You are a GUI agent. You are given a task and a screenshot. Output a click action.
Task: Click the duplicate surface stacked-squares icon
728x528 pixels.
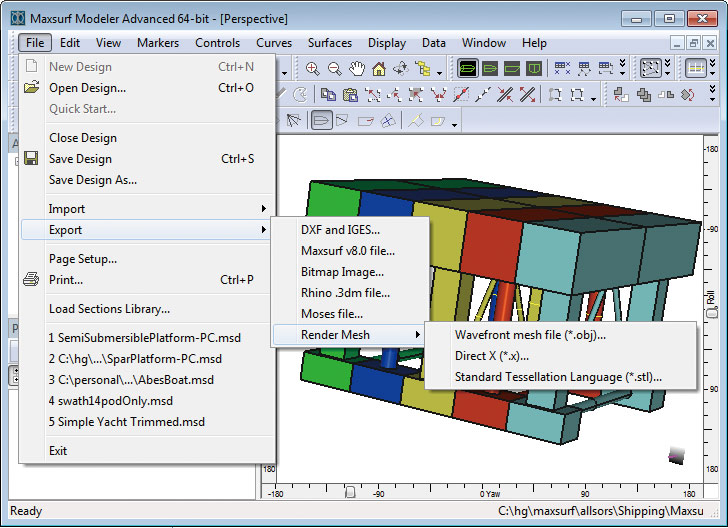(644, 95)
